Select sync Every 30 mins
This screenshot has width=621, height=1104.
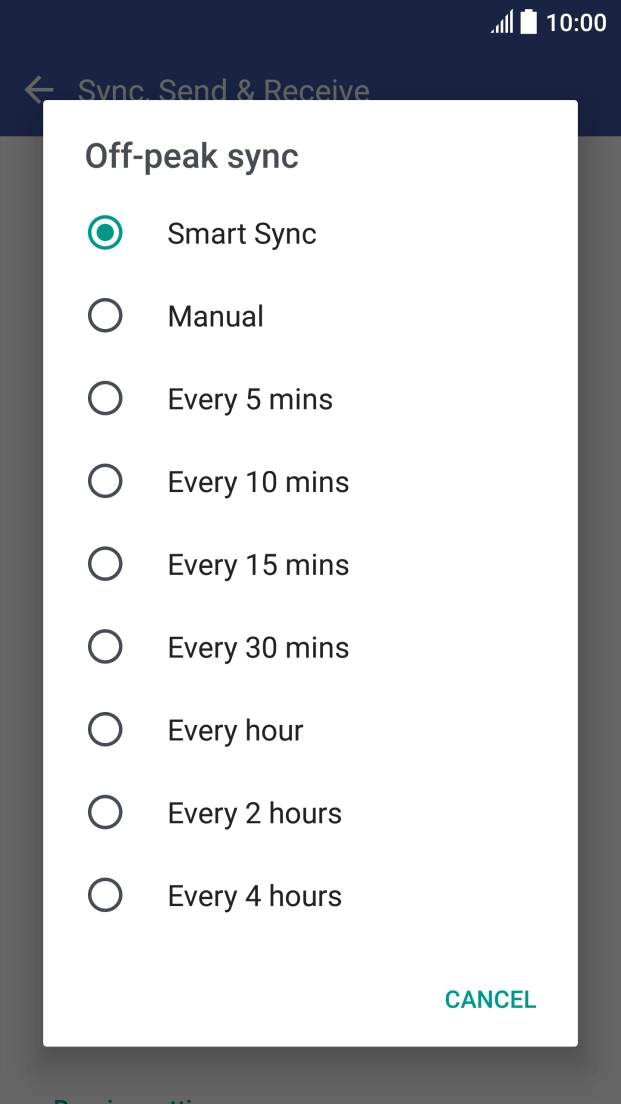[105, 646]
